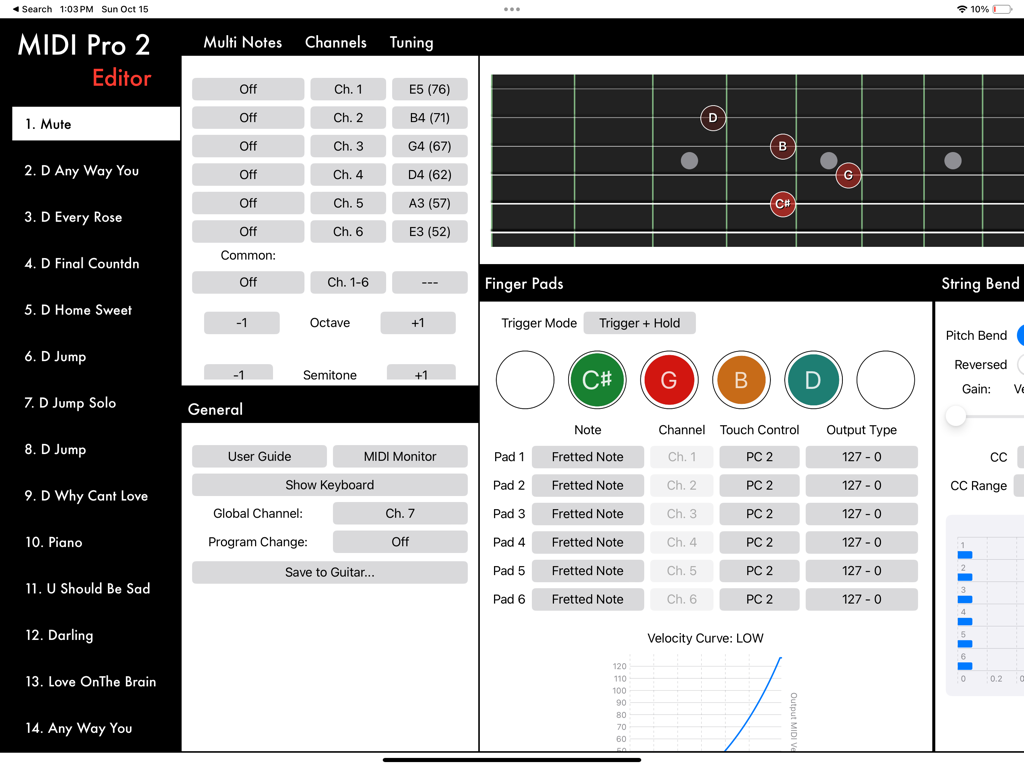Adjust the Gain slider
Screen dimensions: 1024x768
click(x=955, y=416)
